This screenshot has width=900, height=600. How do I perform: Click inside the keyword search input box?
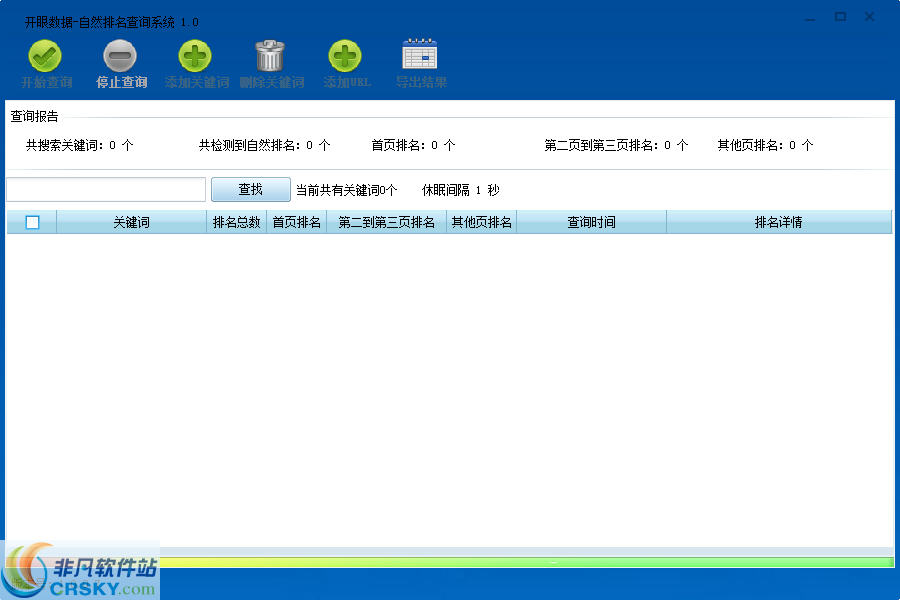pos(105,189)
